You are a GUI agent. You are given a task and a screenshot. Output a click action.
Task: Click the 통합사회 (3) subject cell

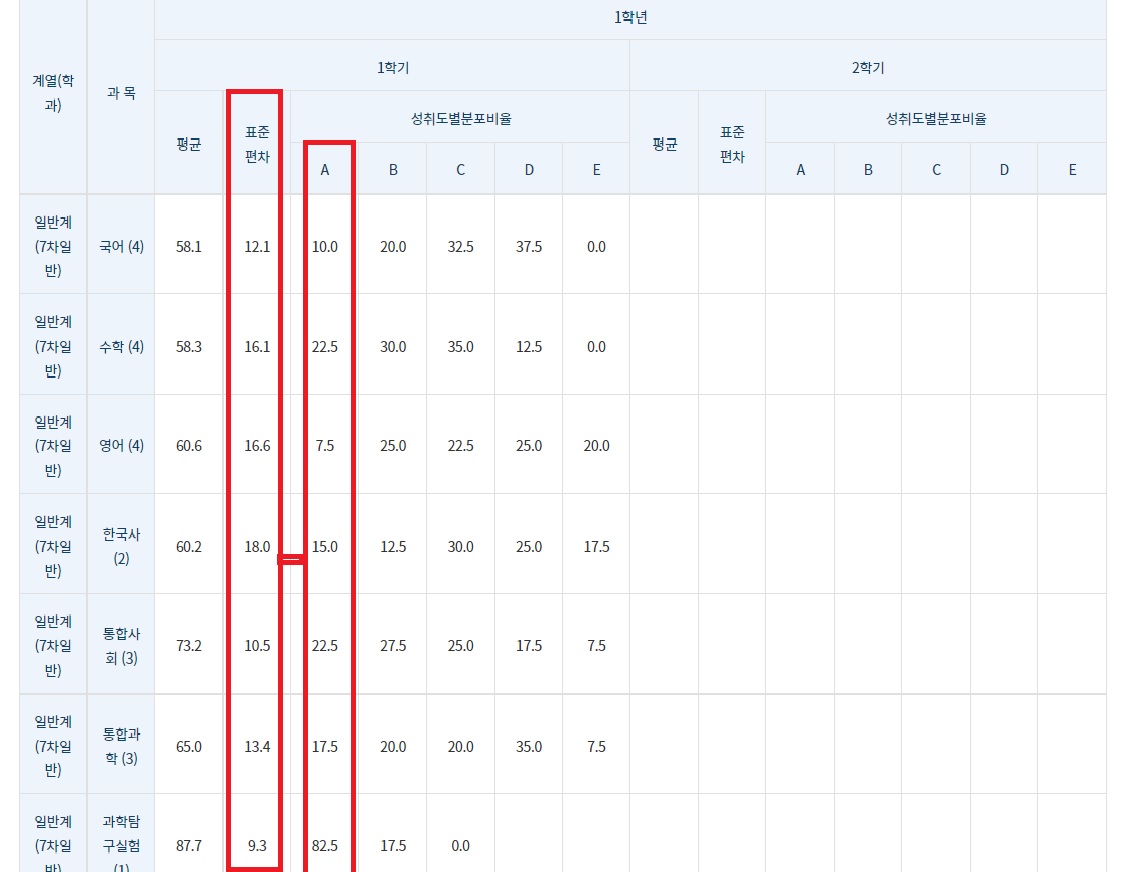click(x=120, y=646)
